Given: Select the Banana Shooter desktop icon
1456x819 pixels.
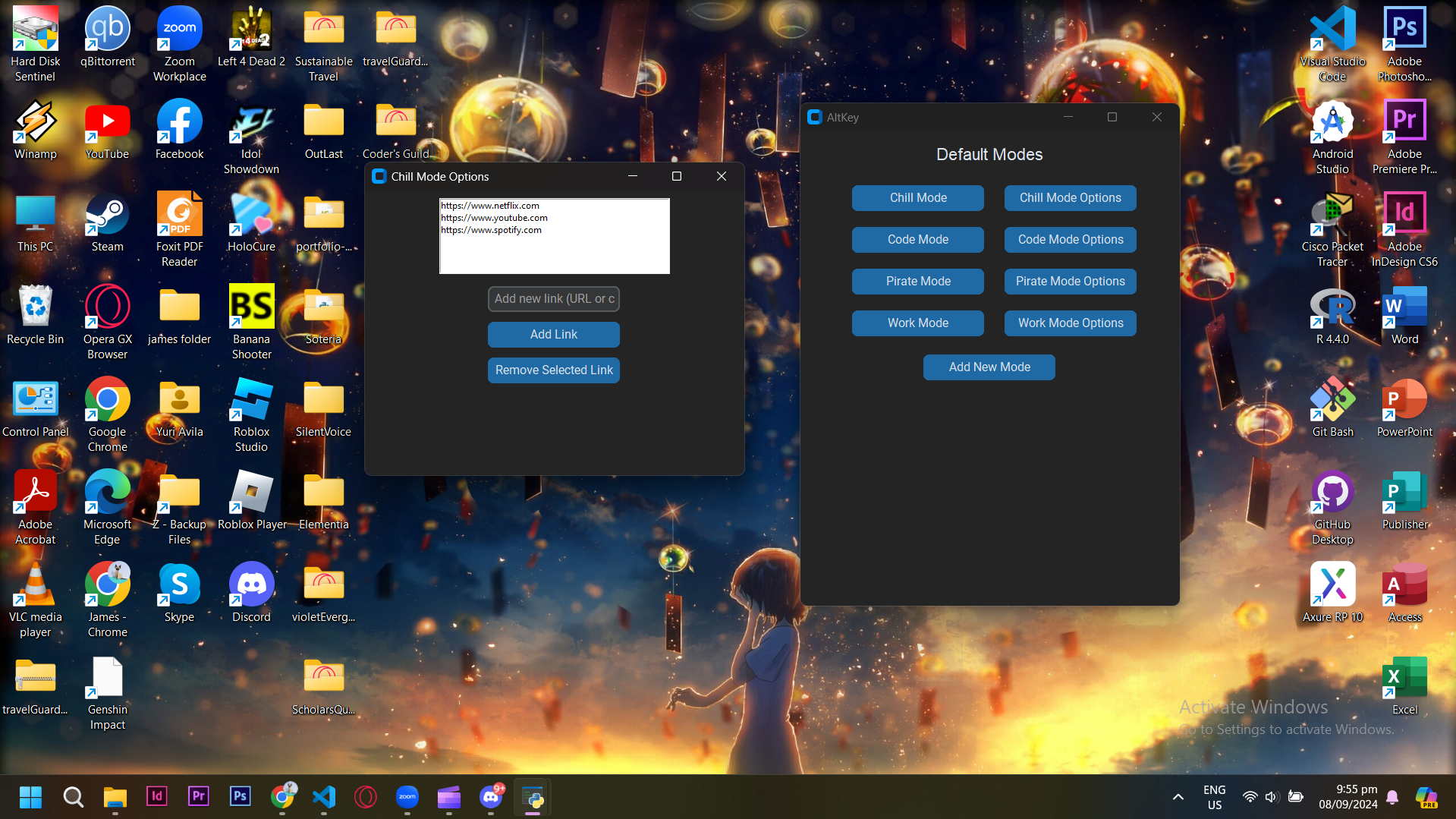Looking at the screenshot, I should click(x=251, y=322).
